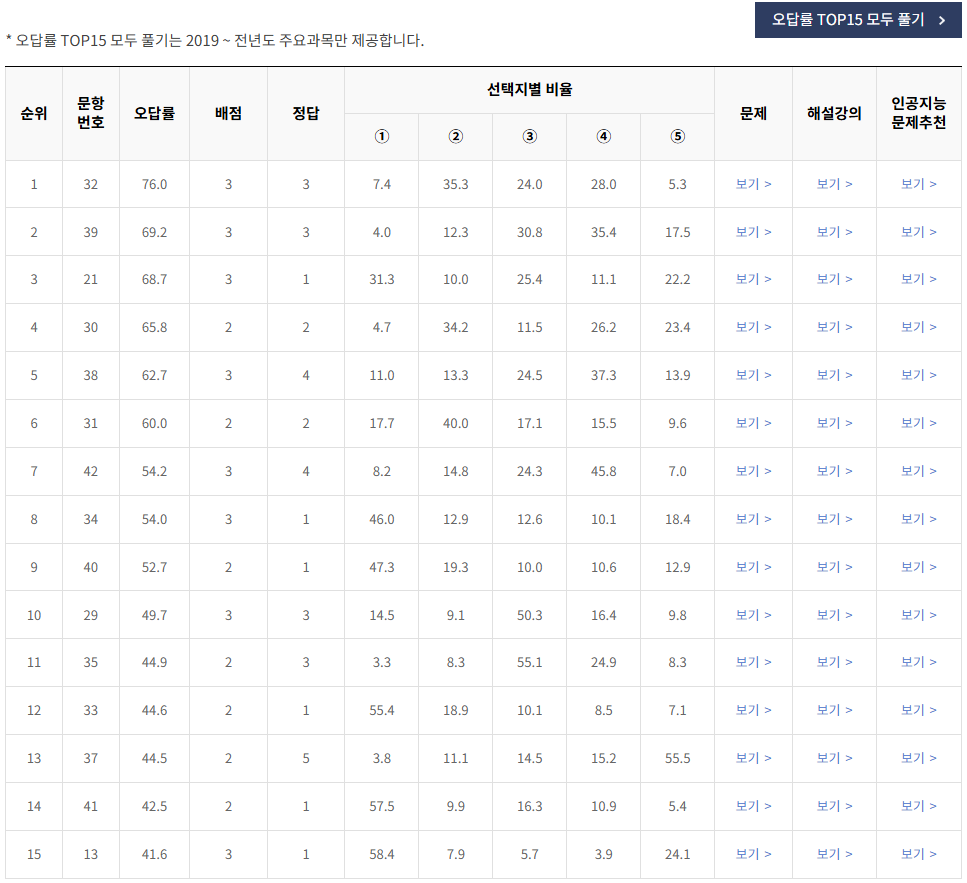
Task: Click the 선택지별 비율 column header
Action: (x=529, y=90)
